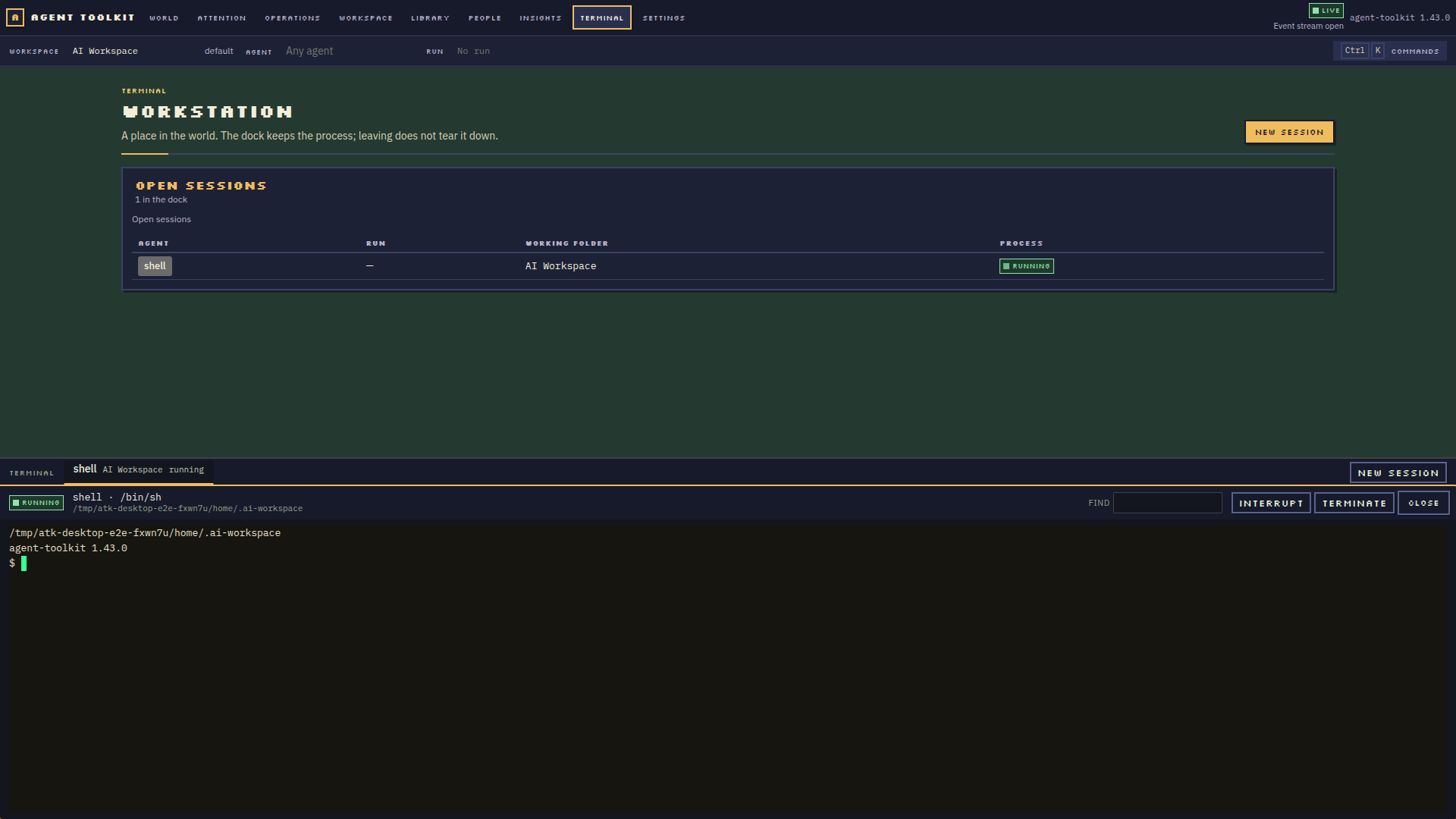Click the default workspace label

click(218, 52)
